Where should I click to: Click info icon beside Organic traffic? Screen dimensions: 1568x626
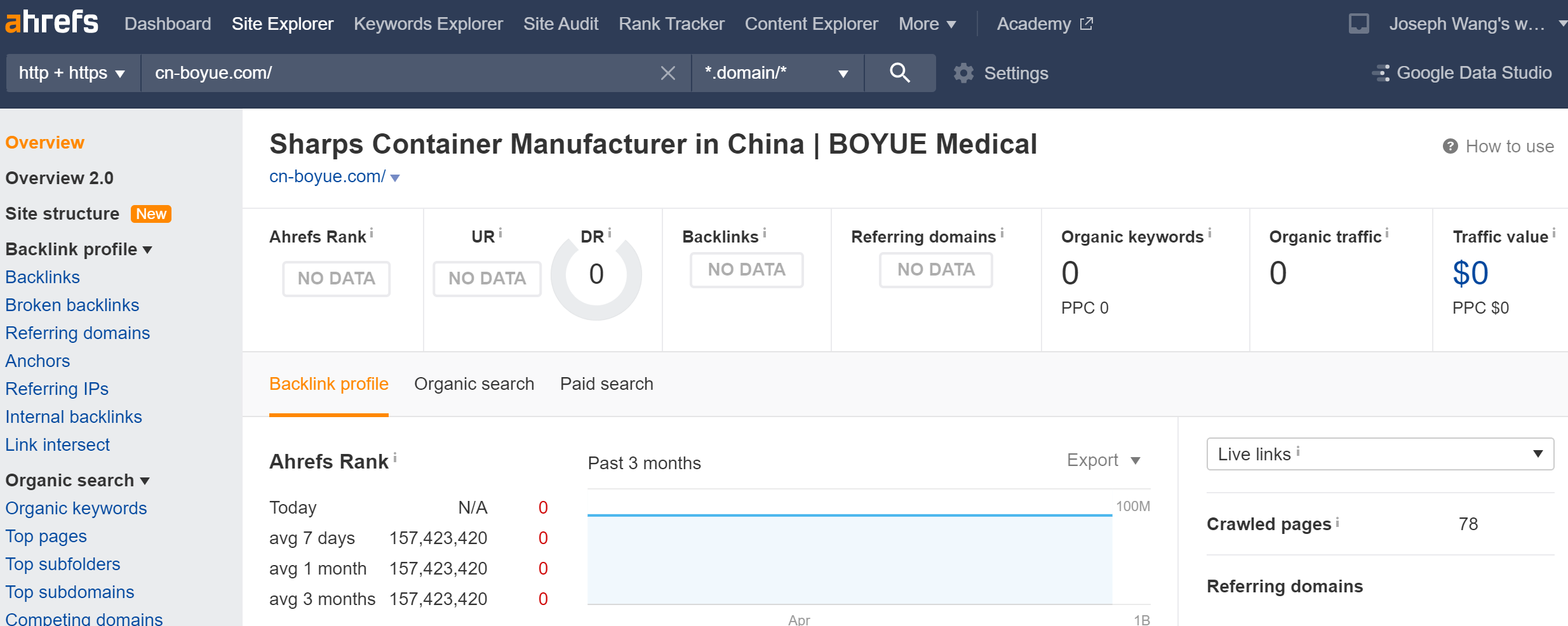(1387, 233)
